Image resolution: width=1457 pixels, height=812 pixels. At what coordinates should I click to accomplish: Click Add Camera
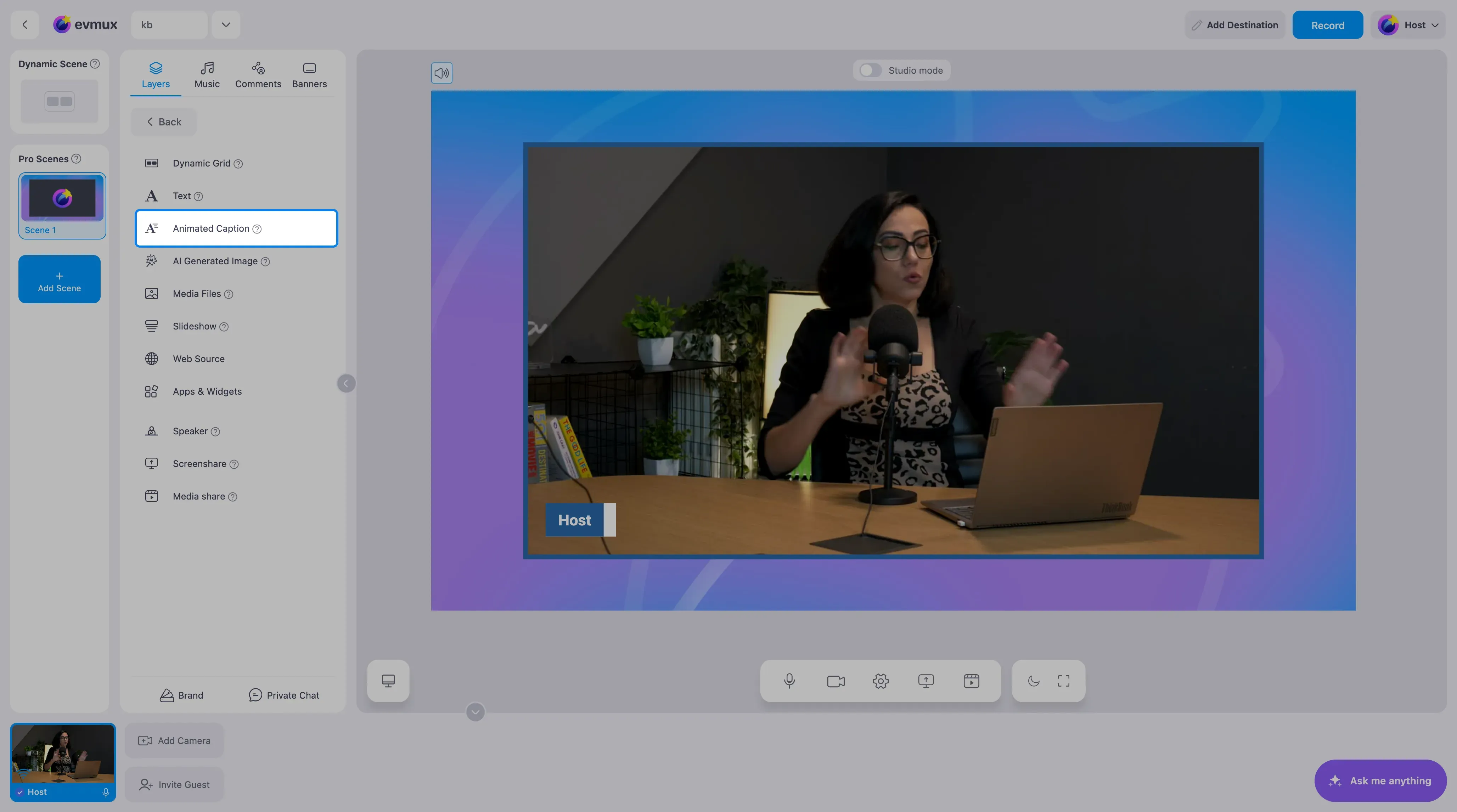174,741
